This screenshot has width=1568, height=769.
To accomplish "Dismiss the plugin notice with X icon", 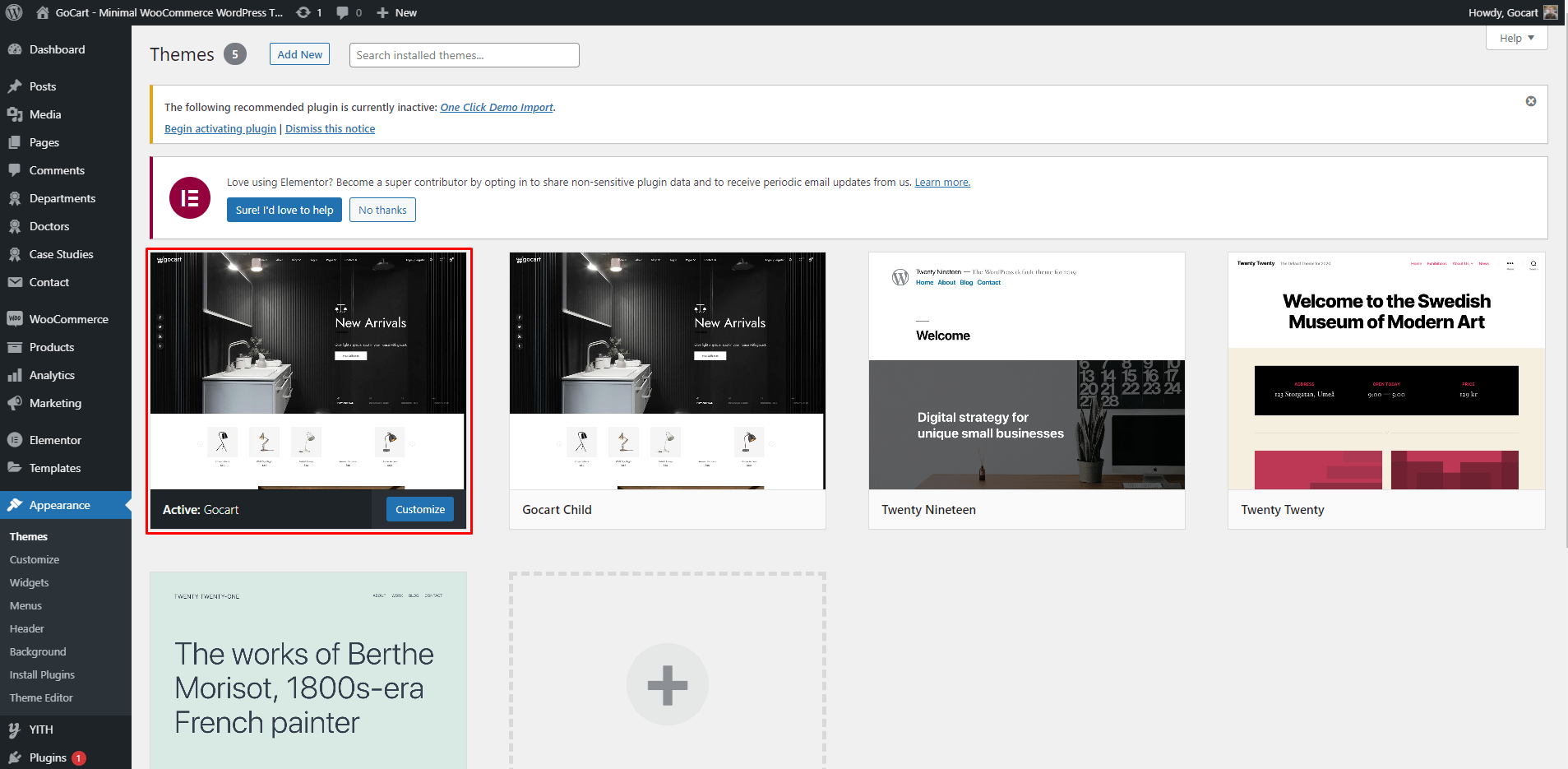I will (1531, 101).
